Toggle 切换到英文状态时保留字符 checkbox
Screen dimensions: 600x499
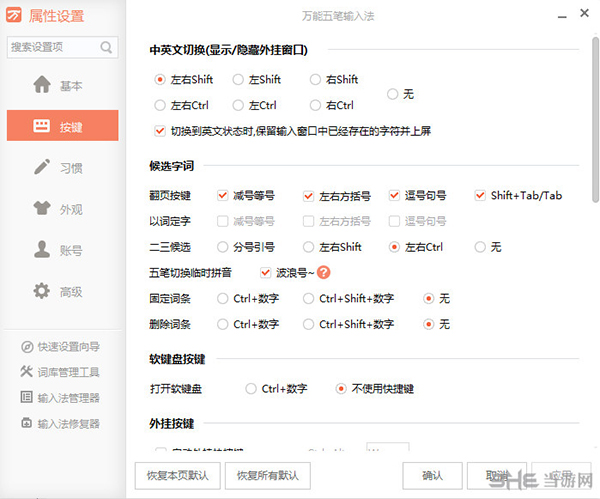tap(160, 131)
